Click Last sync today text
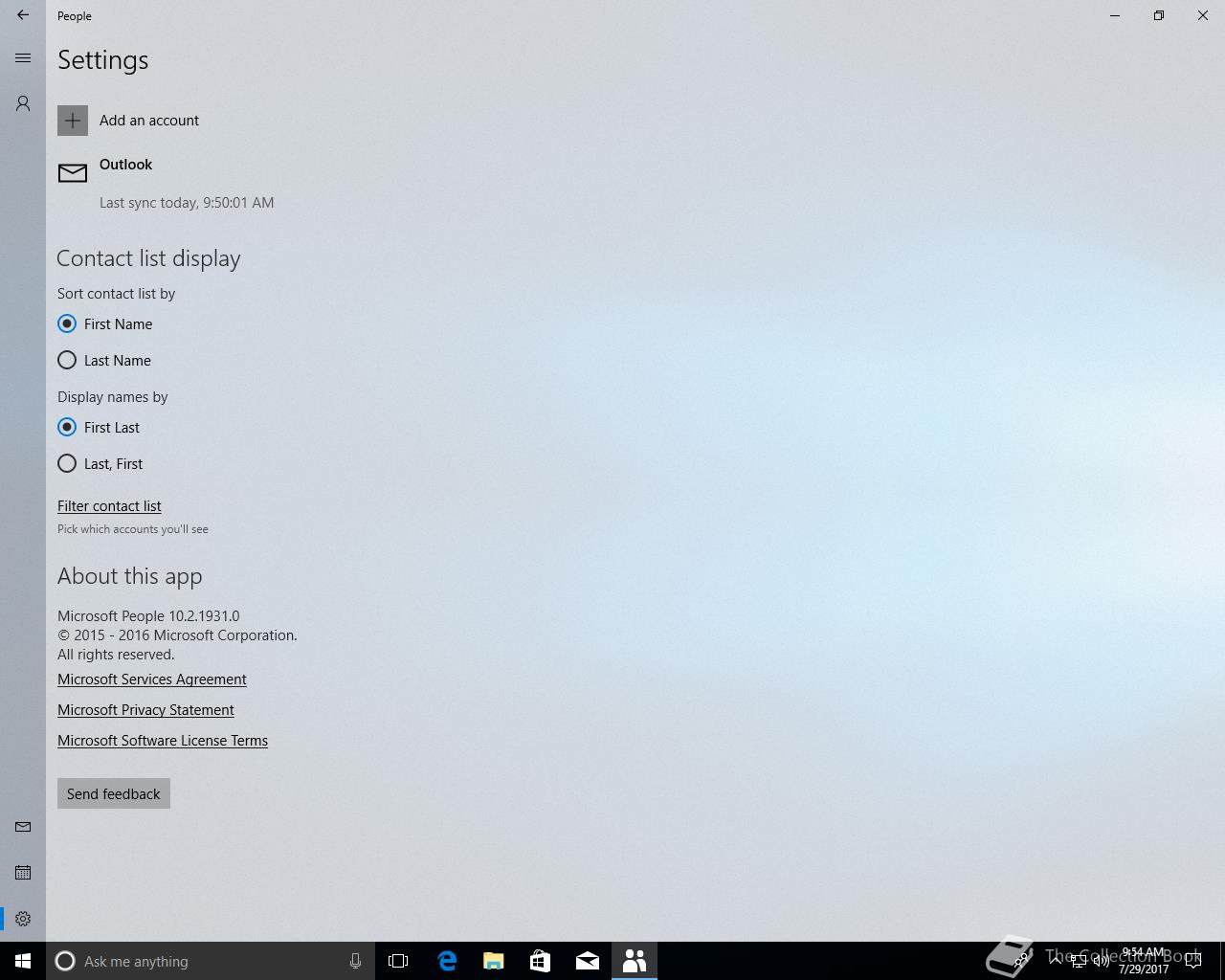The image size is (1225, 980). [x=187, y=203]
